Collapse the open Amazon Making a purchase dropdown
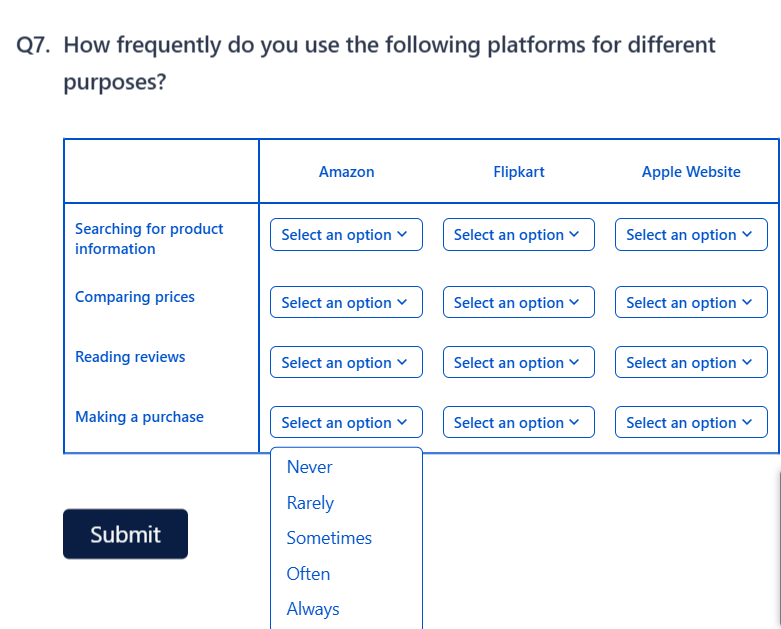Viewport: 781px width, 629px height. (346, 423)
